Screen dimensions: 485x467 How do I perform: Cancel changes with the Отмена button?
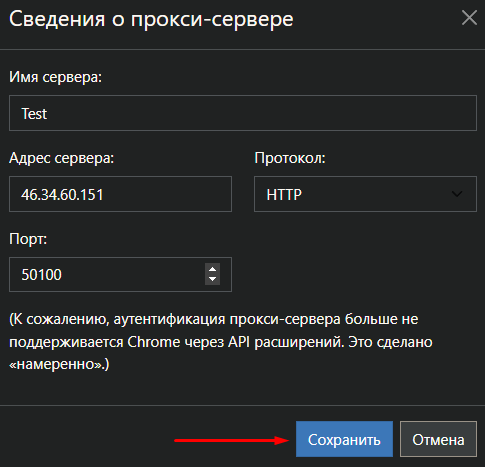click(x=438, y=439)
